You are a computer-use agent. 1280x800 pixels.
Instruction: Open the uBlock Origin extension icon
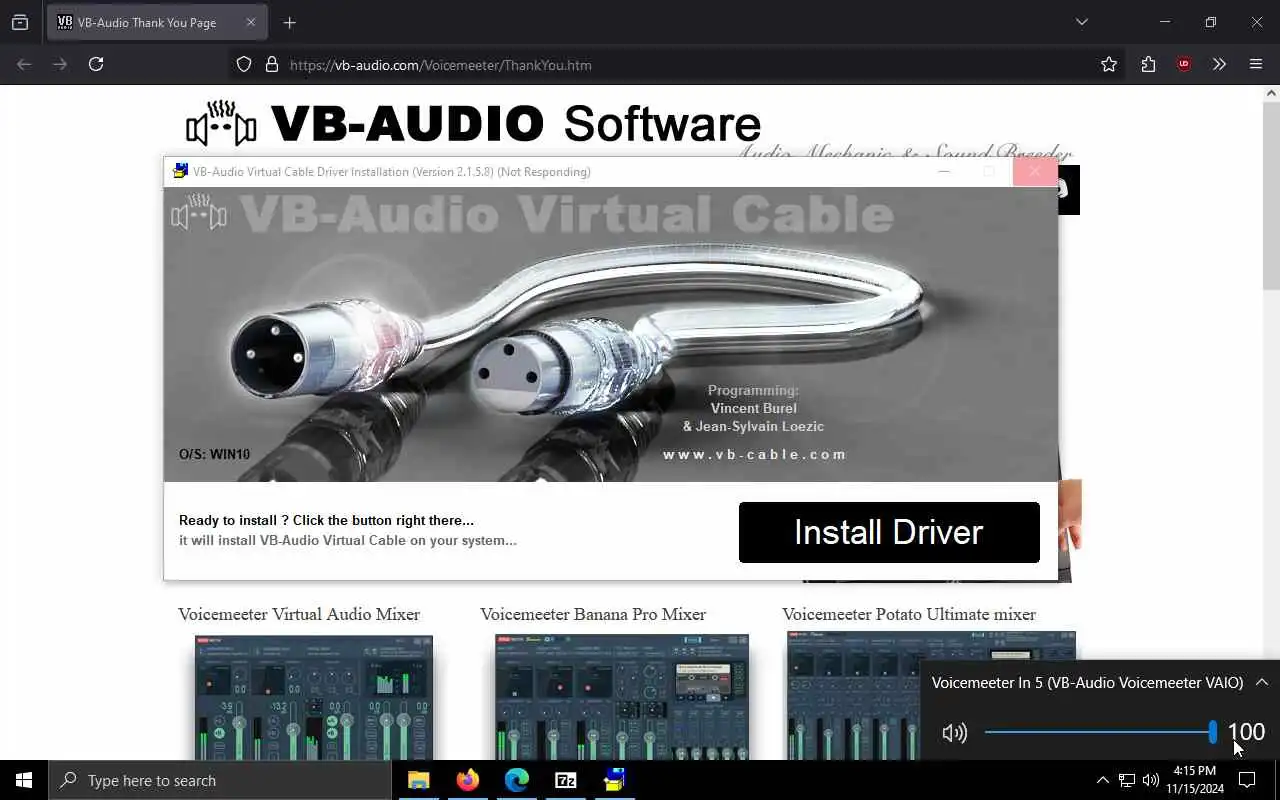tap(1184, 64)
